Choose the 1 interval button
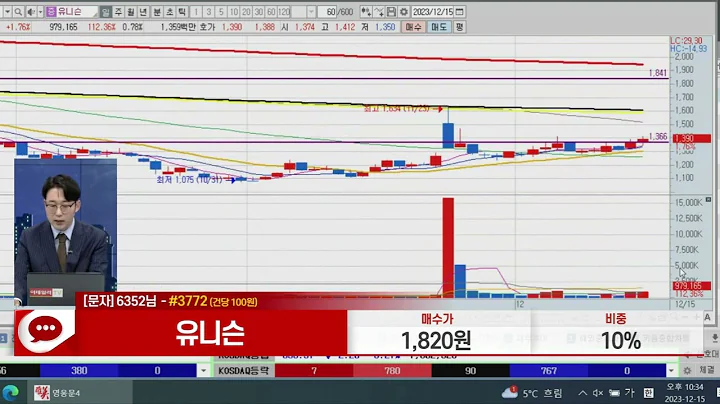The image size is (720, 404). point(196,11)
